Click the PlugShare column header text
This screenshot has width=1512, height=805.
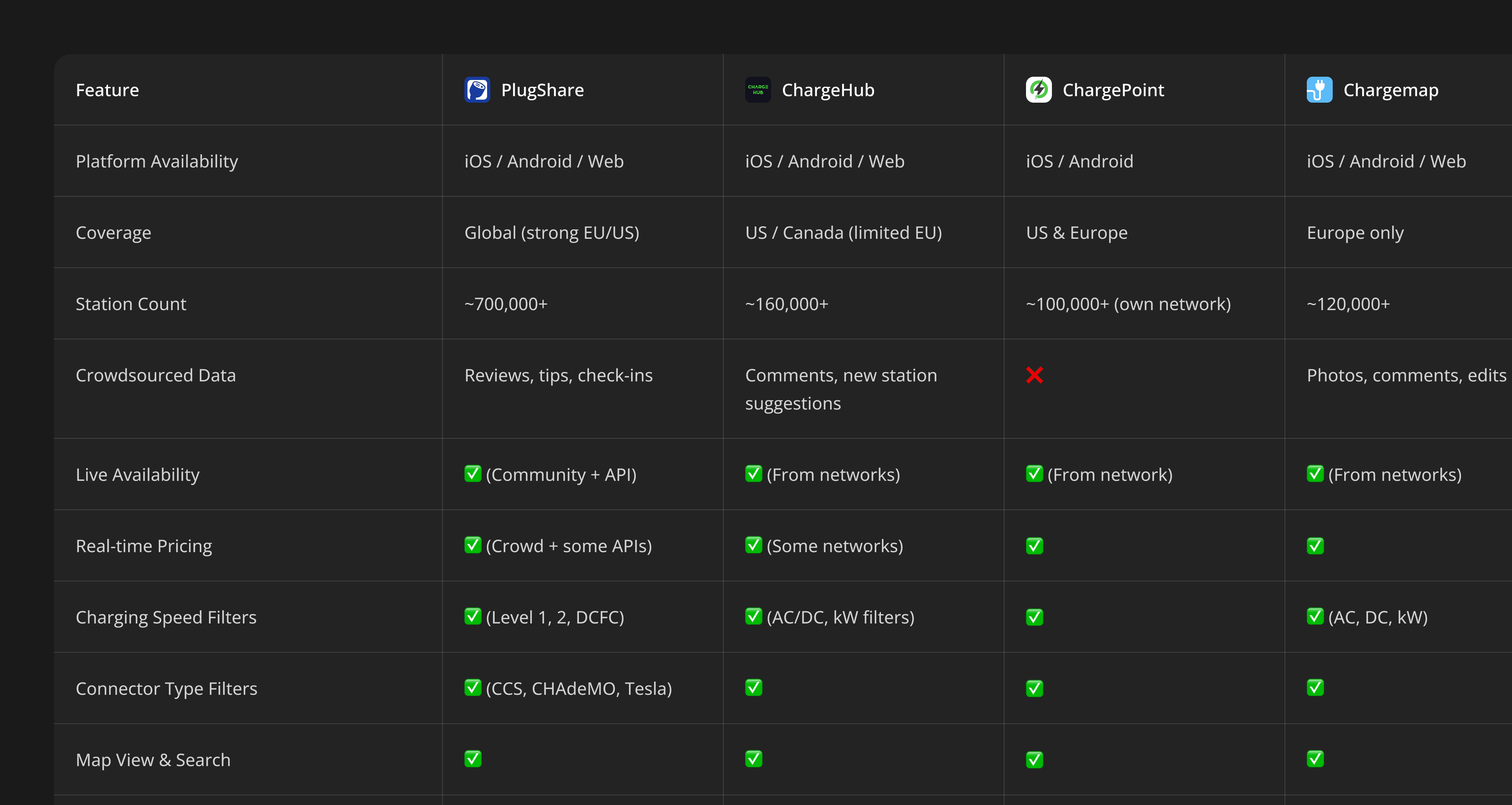point(543,90)
